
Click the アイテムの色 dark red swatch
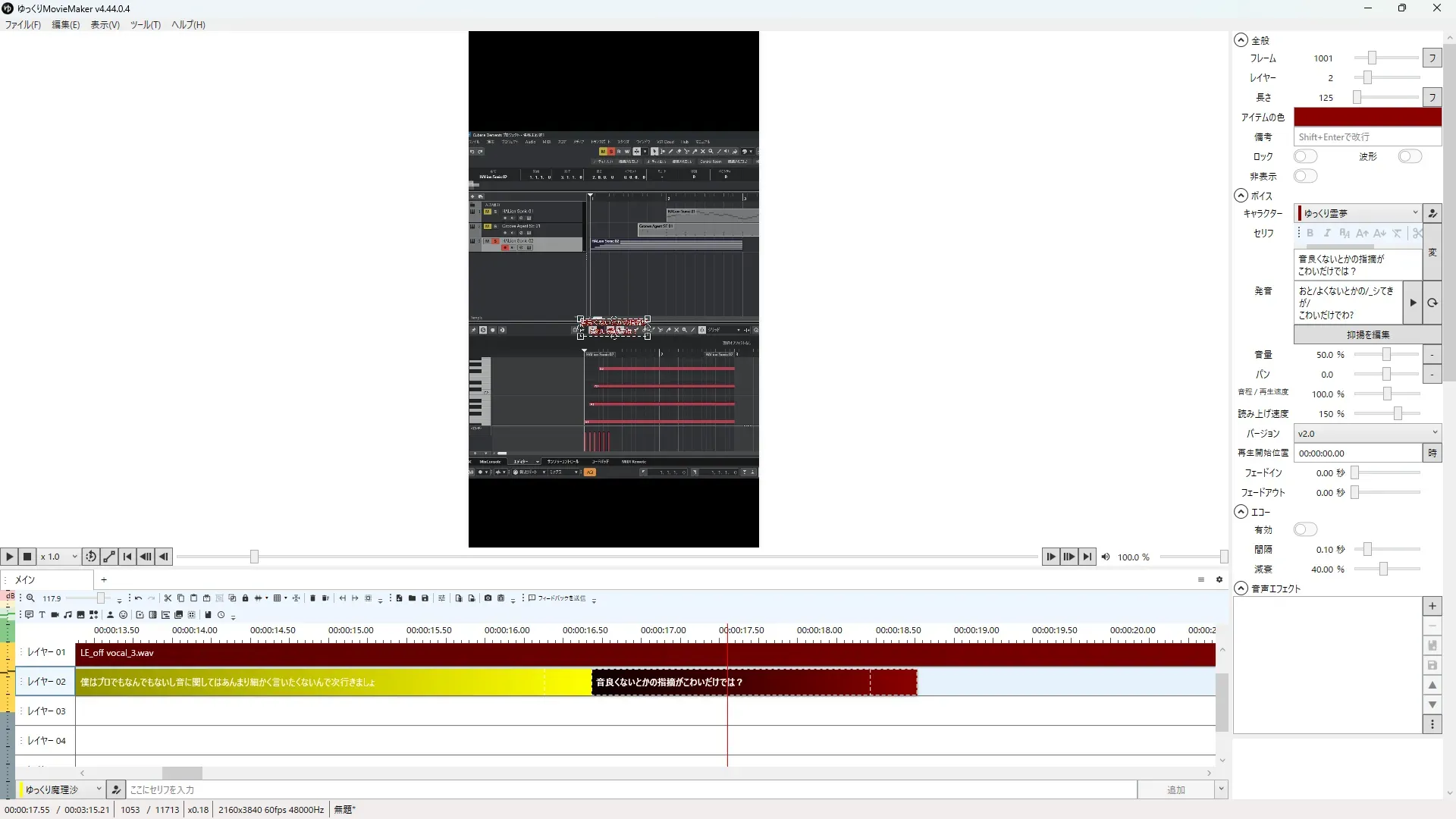tap(1367, 117)
